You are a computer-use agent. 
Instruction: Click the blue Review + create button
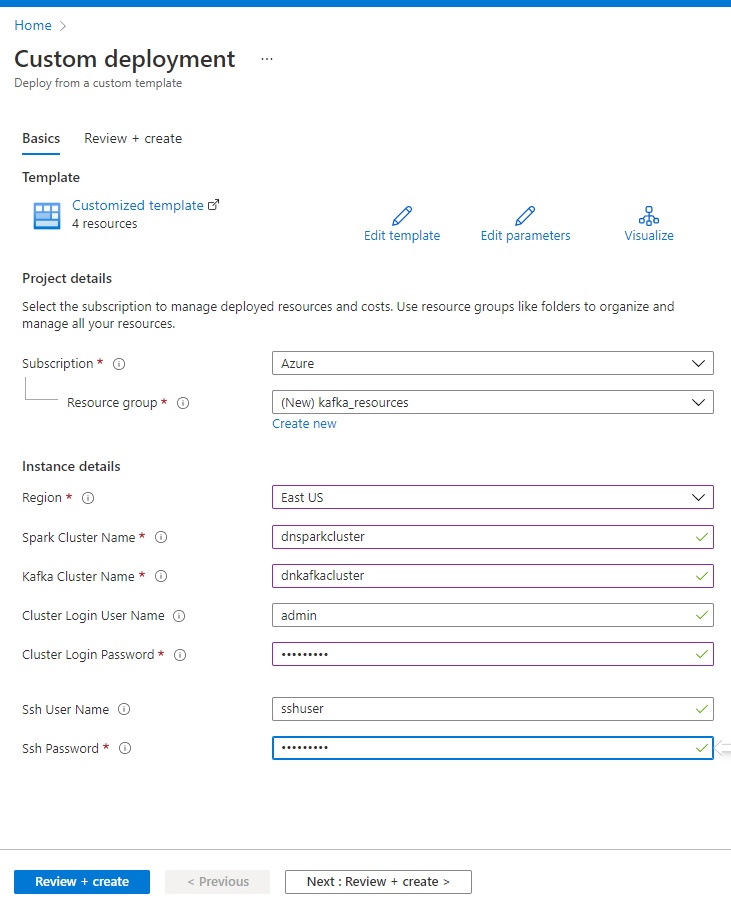coord(82,882)
